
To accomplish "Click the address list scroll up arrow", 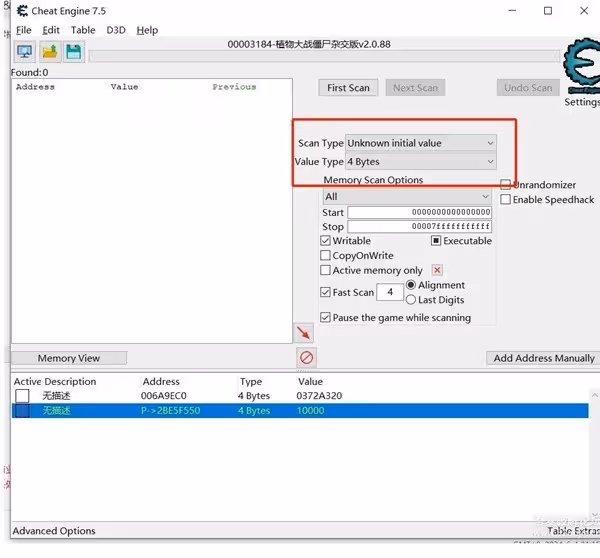I will click(x=595, y=395).
